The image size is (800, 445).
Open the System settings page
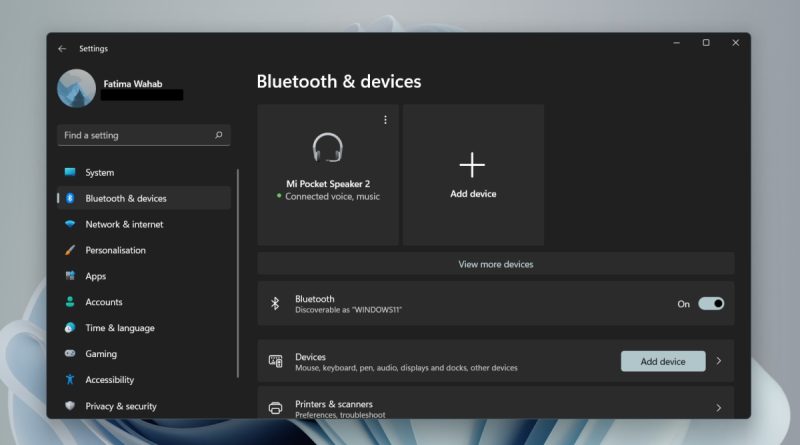144,172
